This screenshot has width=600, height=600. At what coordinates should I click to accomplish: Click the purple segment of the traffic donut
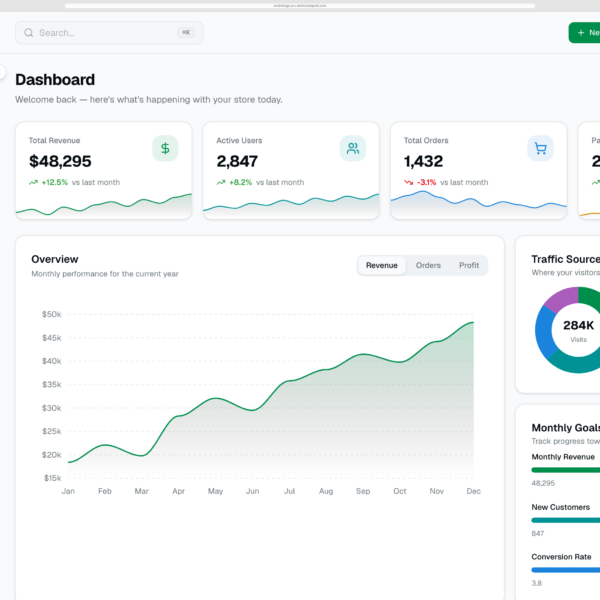[562, 298]
